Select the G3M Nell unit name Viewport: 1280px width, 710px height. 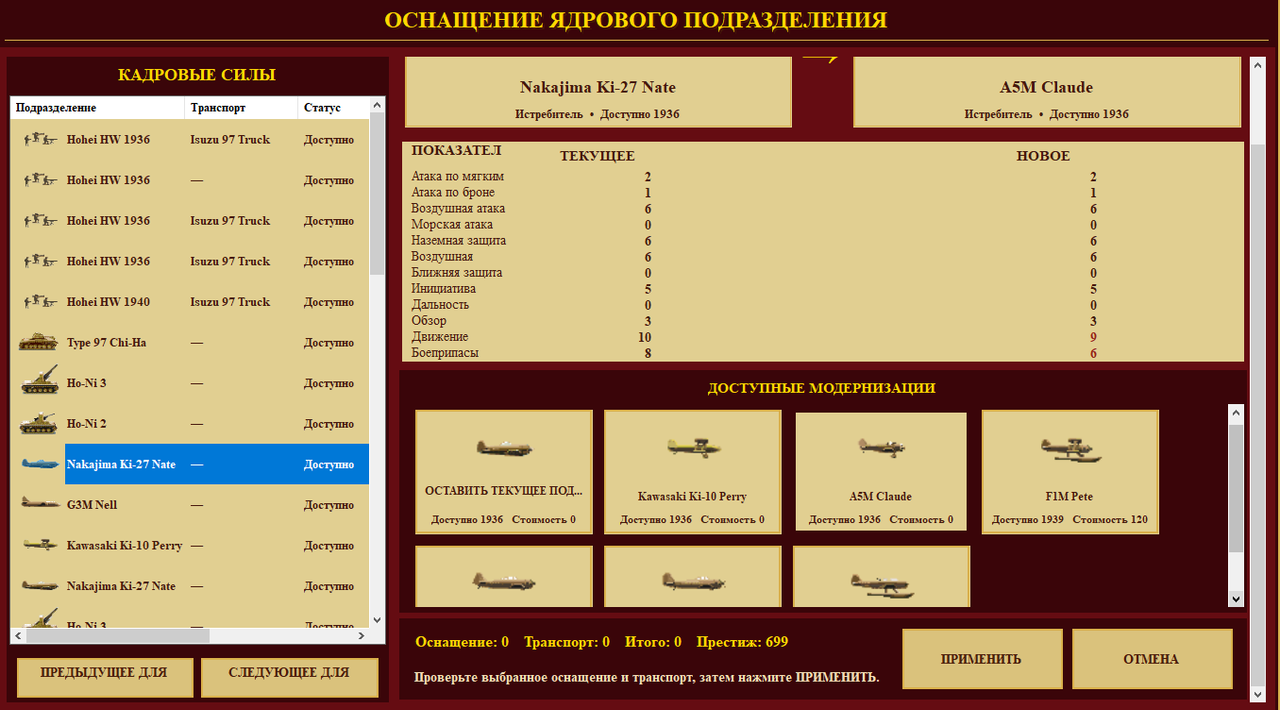point(92,505)
